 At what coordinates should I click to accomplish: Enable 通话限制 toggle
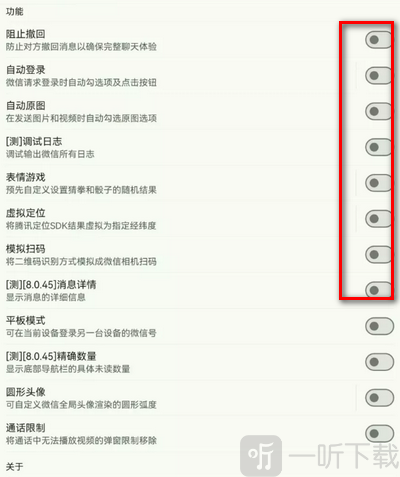(379, 434)
